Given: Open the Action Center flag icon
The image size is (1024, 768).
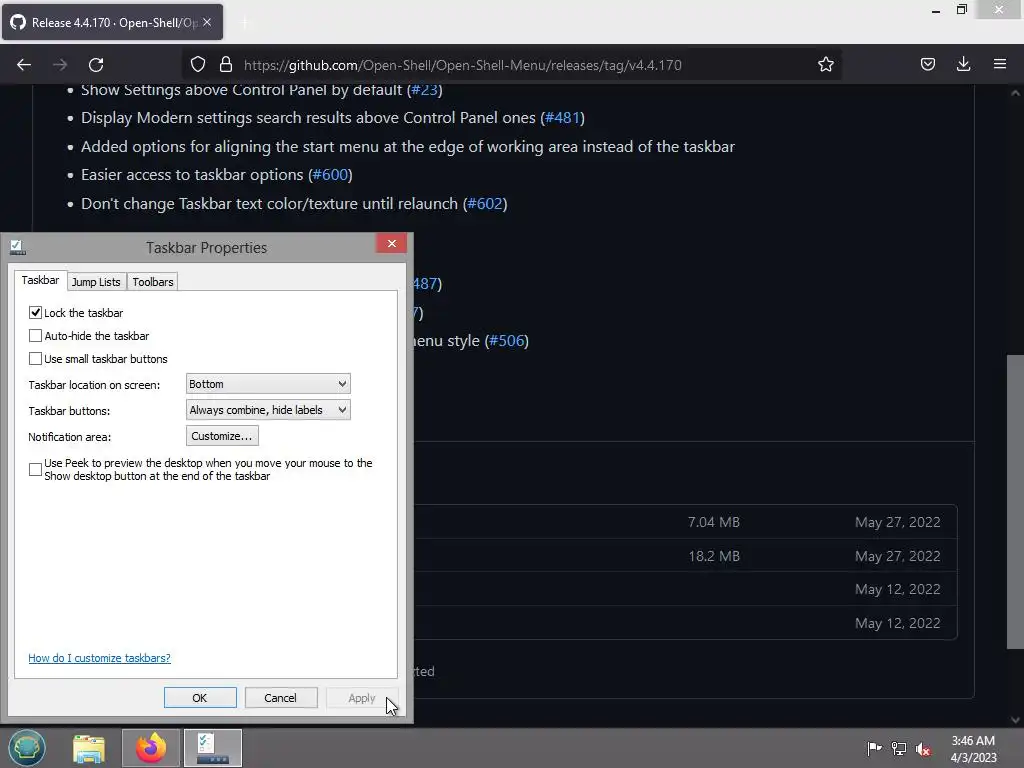Looking at the screenshot, I should [x=874, y=748].
